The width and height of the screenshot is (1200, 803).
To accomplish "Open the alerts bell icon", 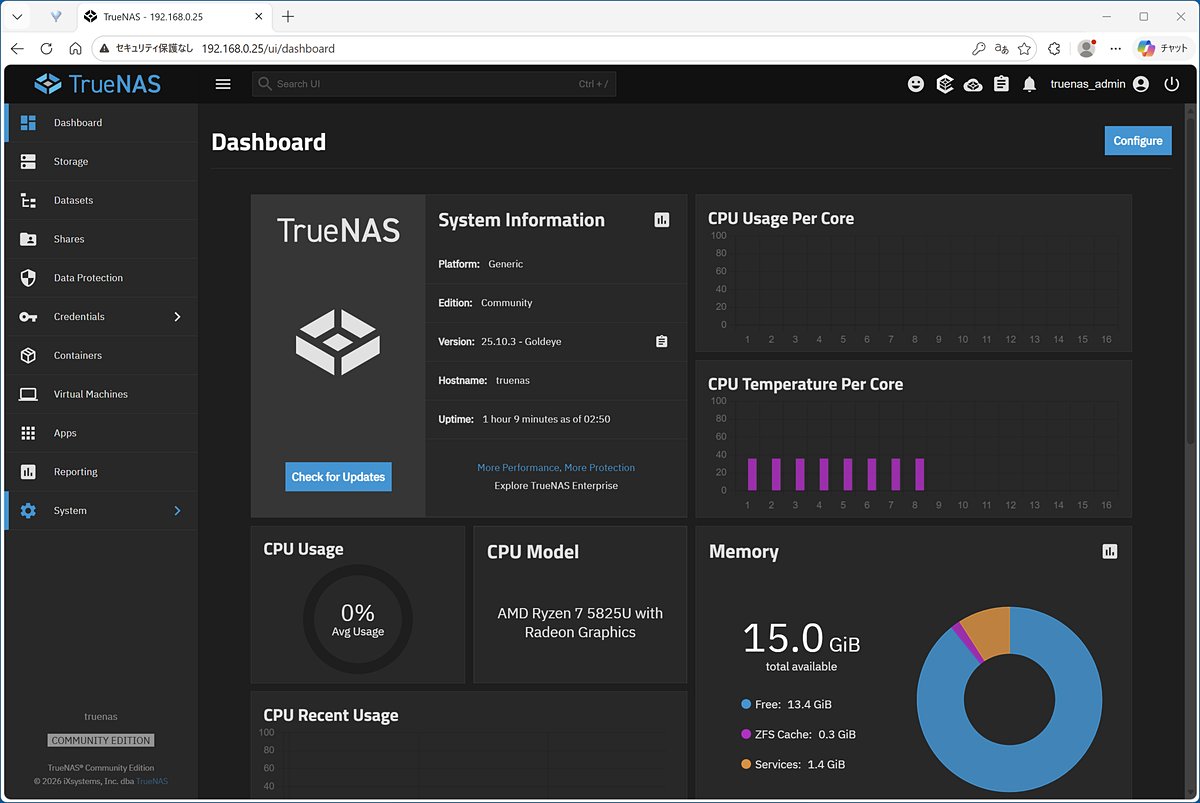I will click(1029, 85).
